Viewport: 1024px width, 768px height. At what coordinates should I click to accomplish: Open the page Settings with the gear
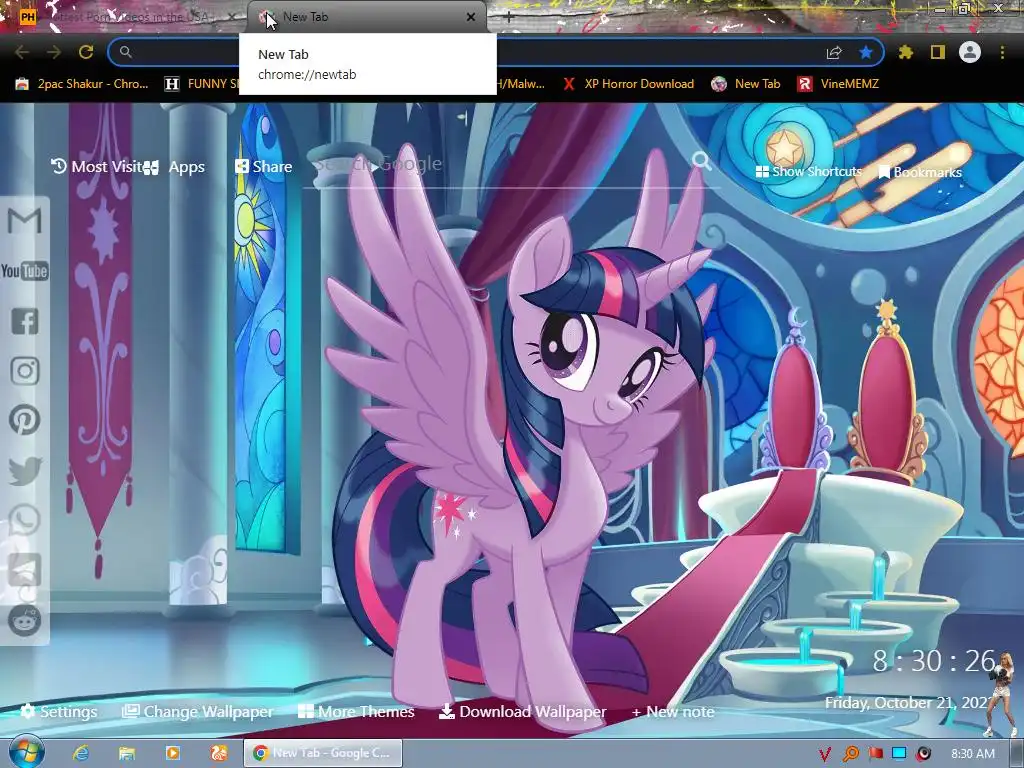coord(59,711)
